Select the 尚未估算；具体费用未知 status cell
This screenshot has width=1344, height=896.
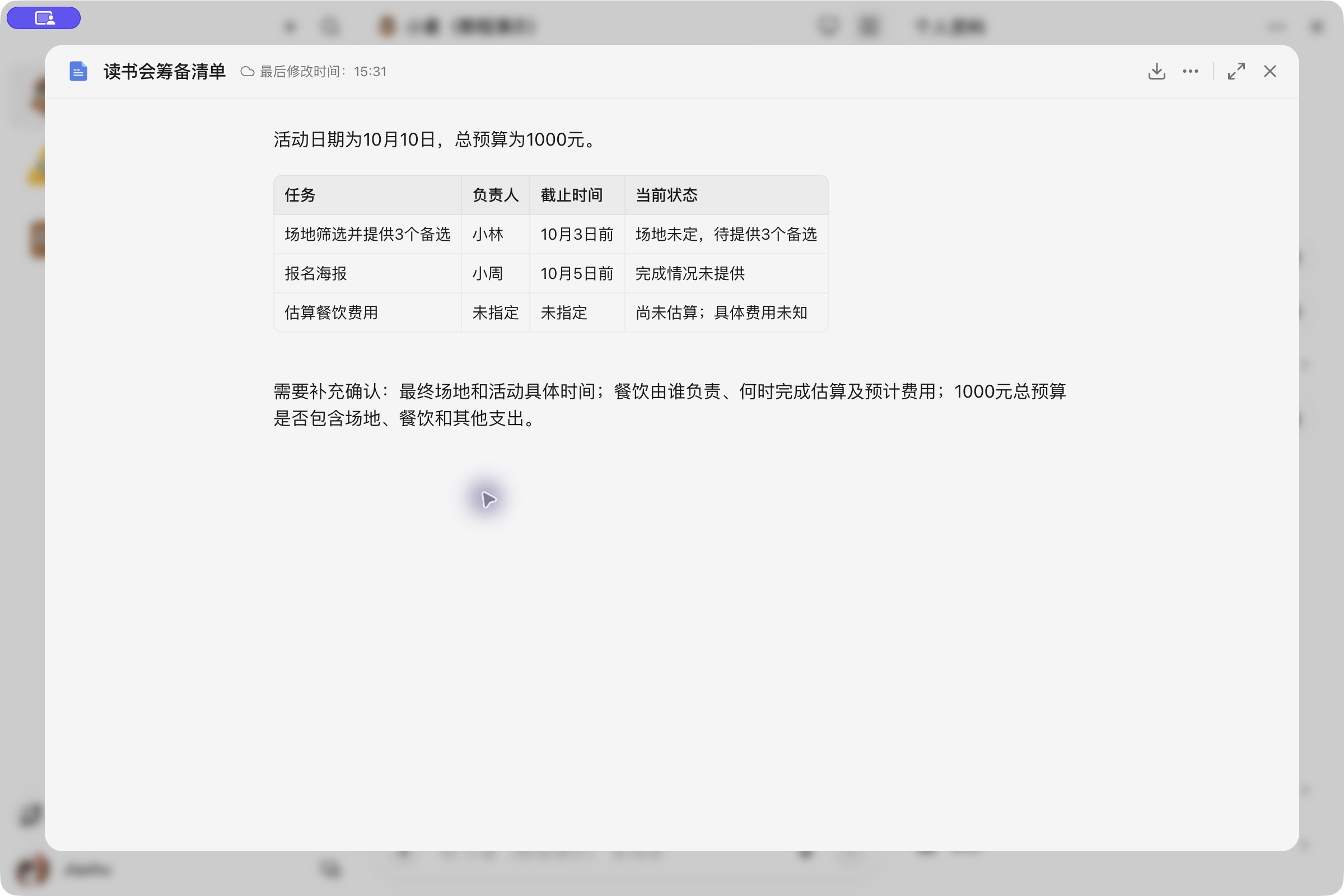[726, 312]
